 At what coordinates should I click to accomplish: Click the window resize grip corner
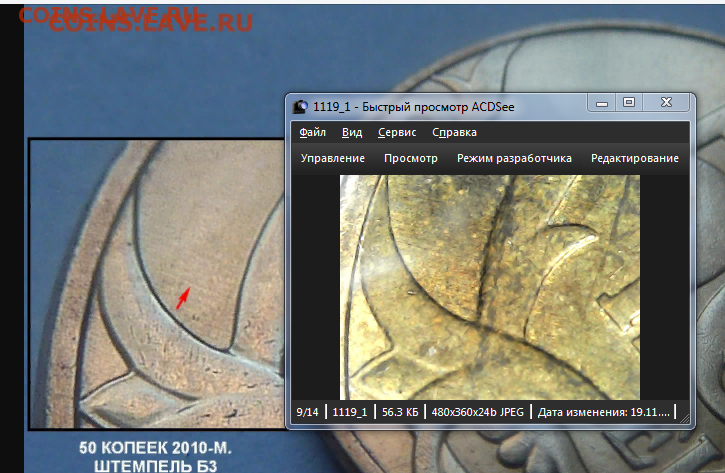pyautogui.click(x=685, y=419)
